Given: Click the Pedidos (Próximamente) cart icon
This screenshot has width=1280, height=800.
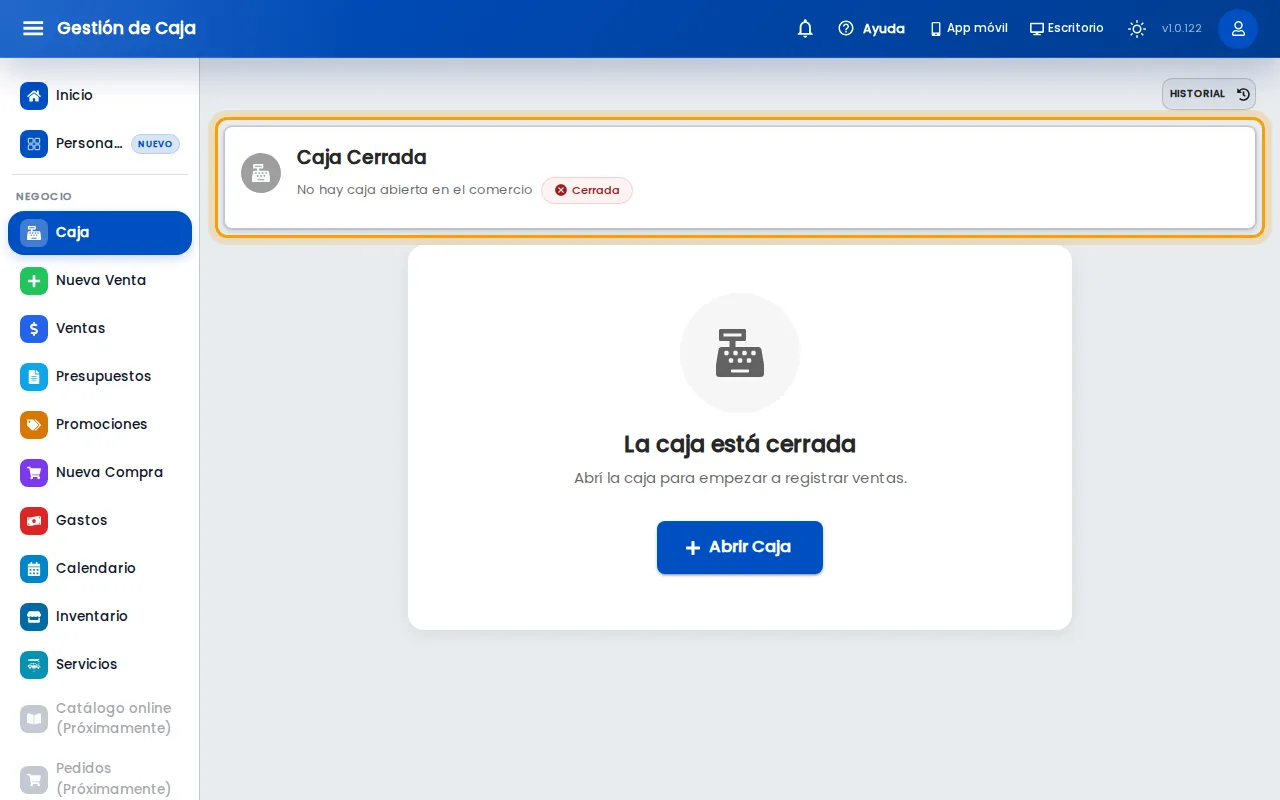Looking at the screenshot, I should click(x=34, y=778).
